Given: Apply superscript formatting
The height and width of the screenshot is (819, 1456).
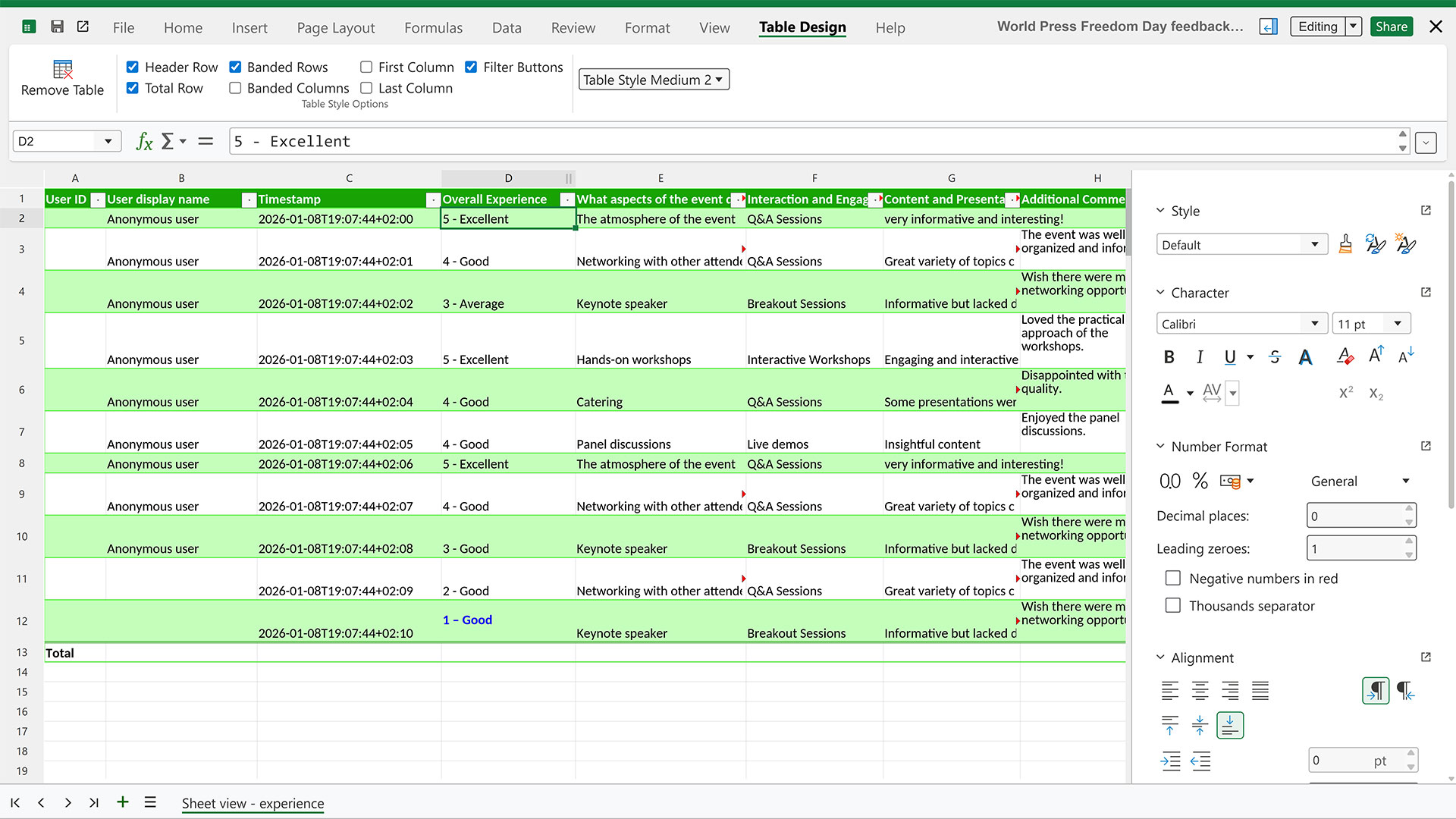Looking at the screenshot, I should point(1345,392).
